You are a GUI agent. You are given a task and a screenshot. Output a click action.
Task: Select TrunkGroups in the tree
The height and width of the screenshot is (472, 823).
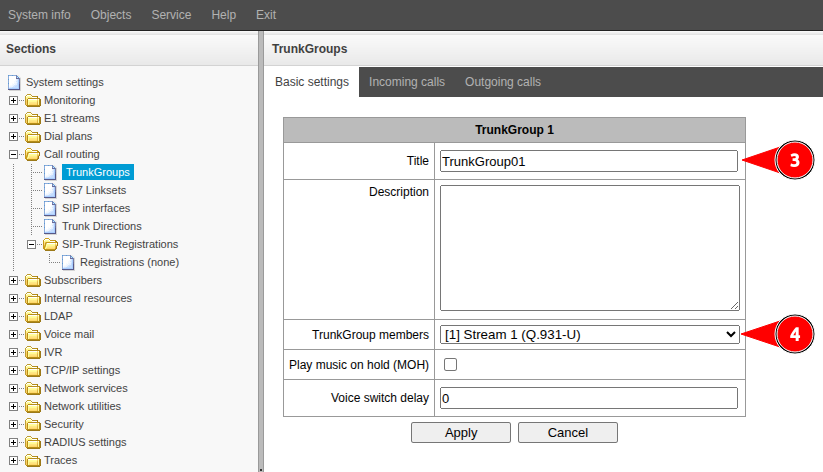(98, 172)
